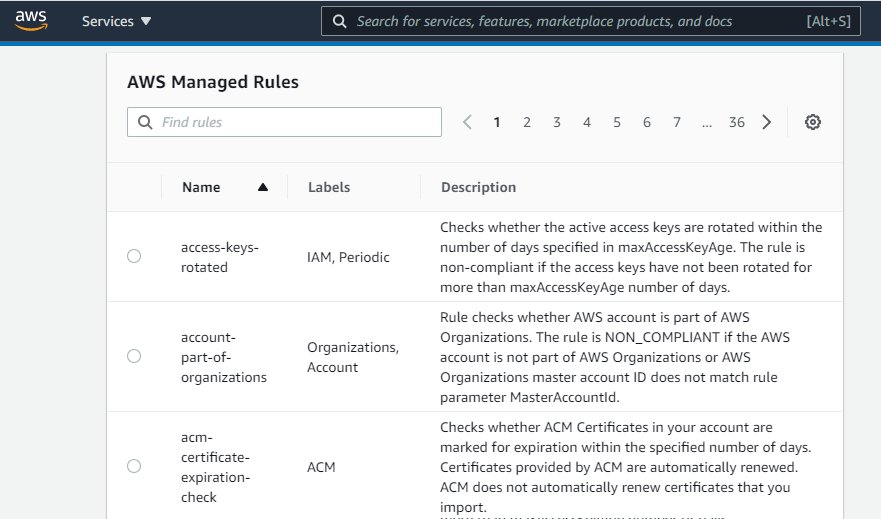This screenshot has width=881, height=519.
Task: Jump to page 3 of rules
Action: pyautogui.click(x=557, y=122)
